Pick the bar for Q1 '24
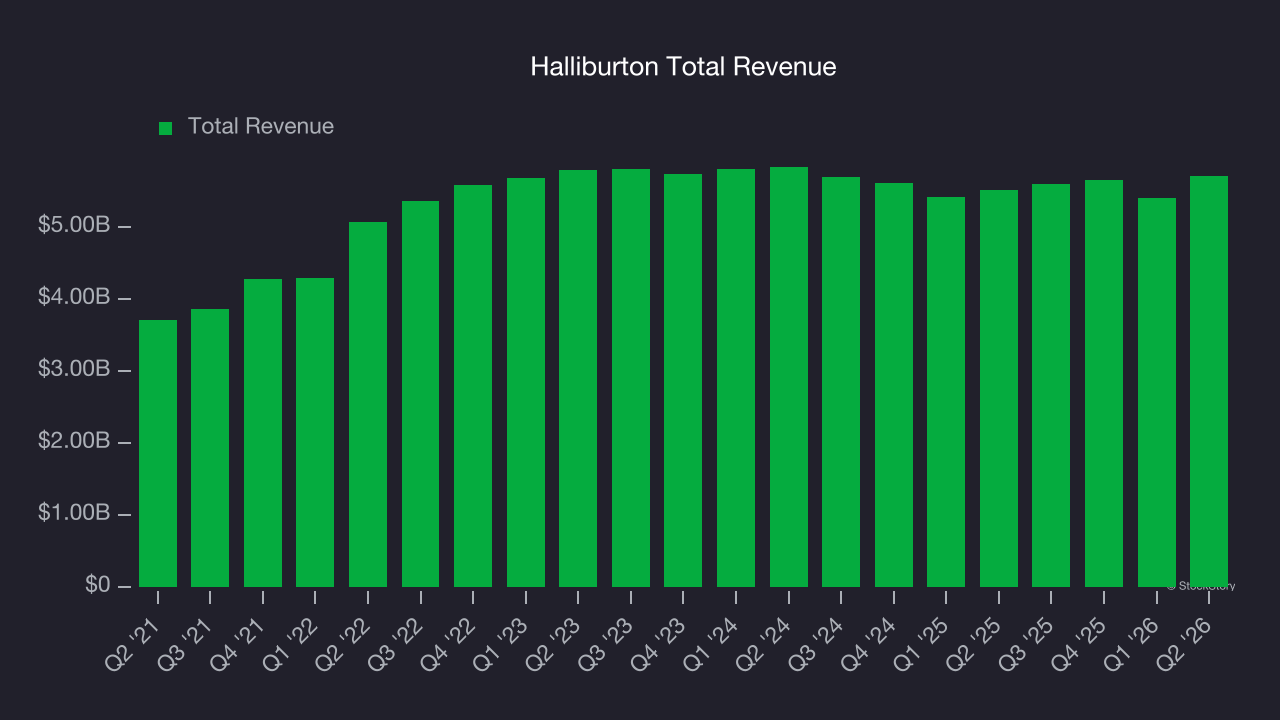Screen dimensions: 1280x720 coord(736,378)
